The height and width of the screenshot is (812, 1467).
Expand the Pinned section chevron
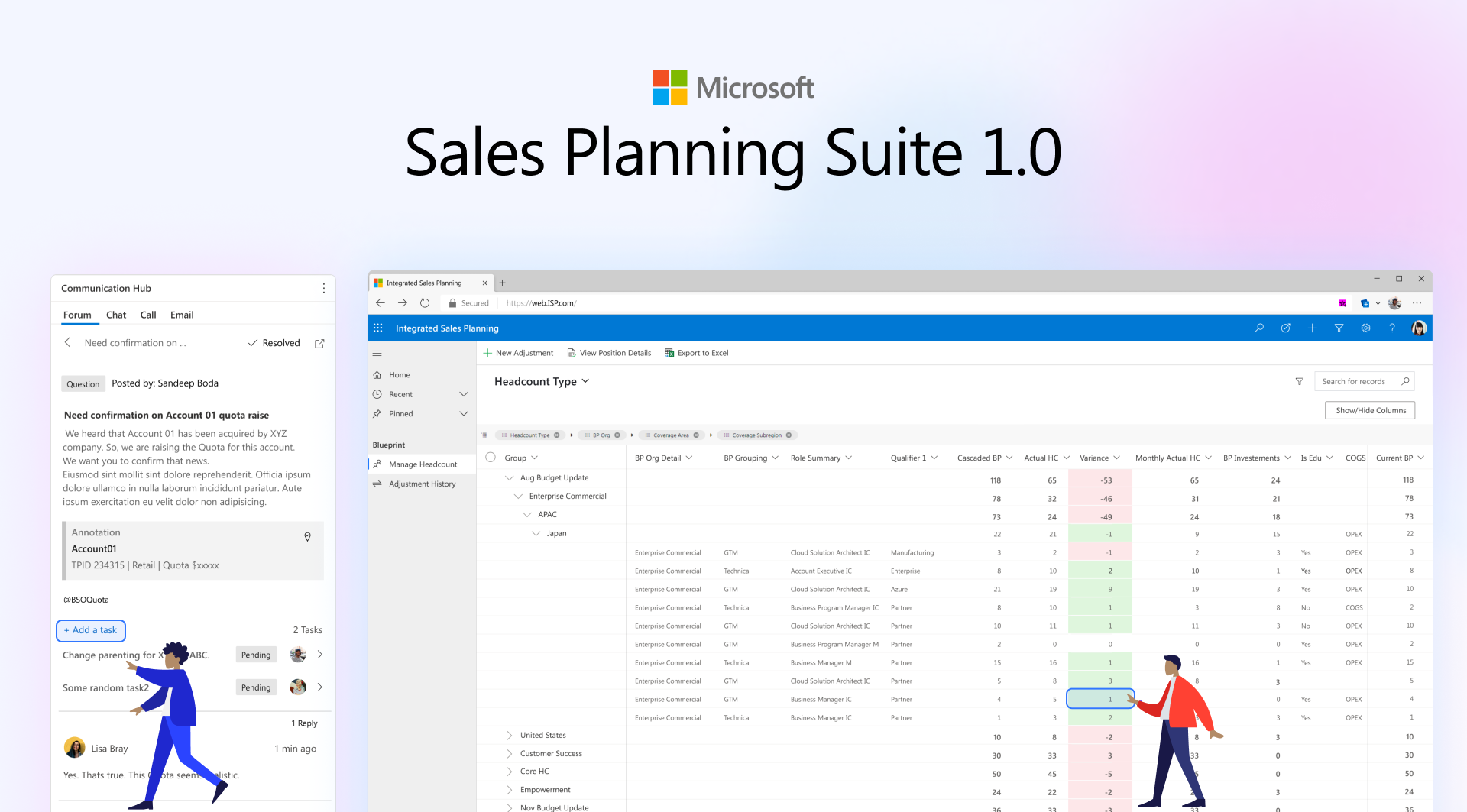pos(464,414)
